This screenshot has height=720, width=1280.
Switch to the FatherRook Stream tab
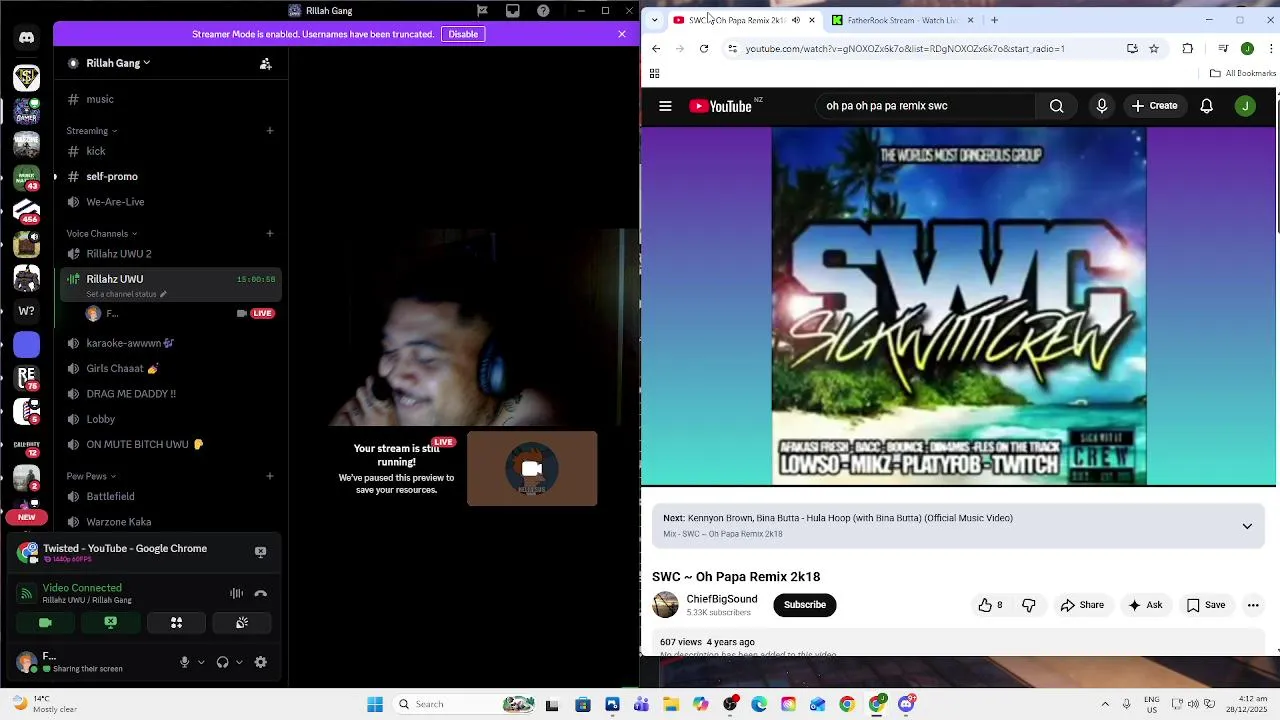tap(902, 20)
